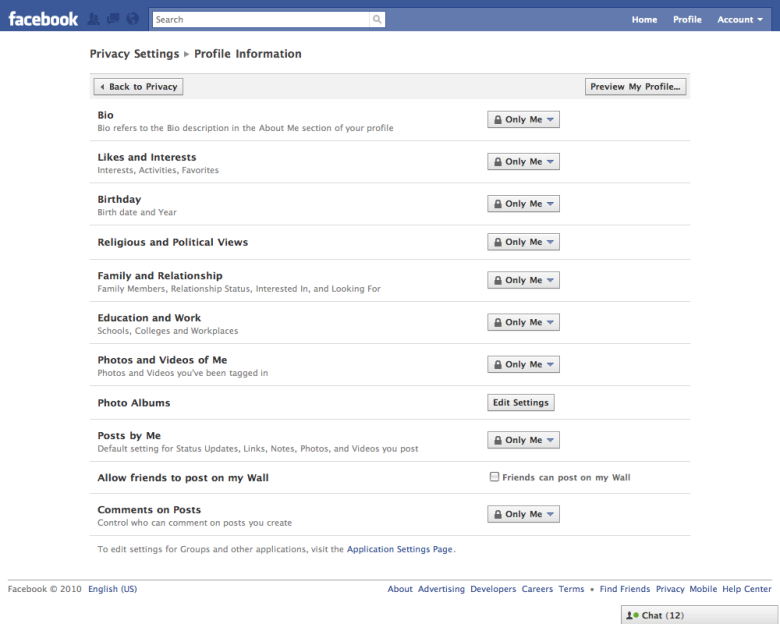Open the Help Center footer link
The width and height of the screenshot is (780, 624).
(747, 589)
